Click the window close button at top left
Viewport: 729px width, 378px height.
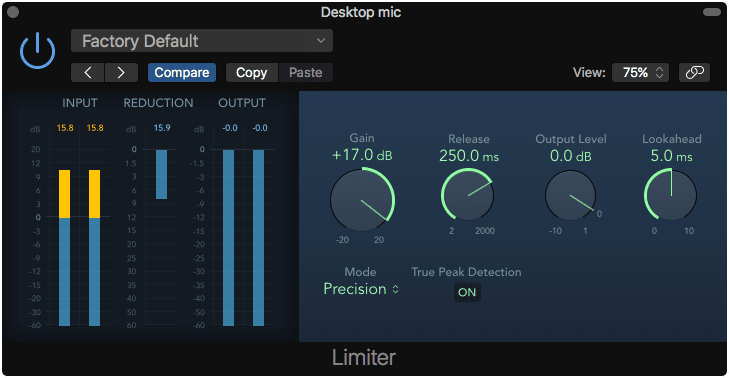coord(13,12)
